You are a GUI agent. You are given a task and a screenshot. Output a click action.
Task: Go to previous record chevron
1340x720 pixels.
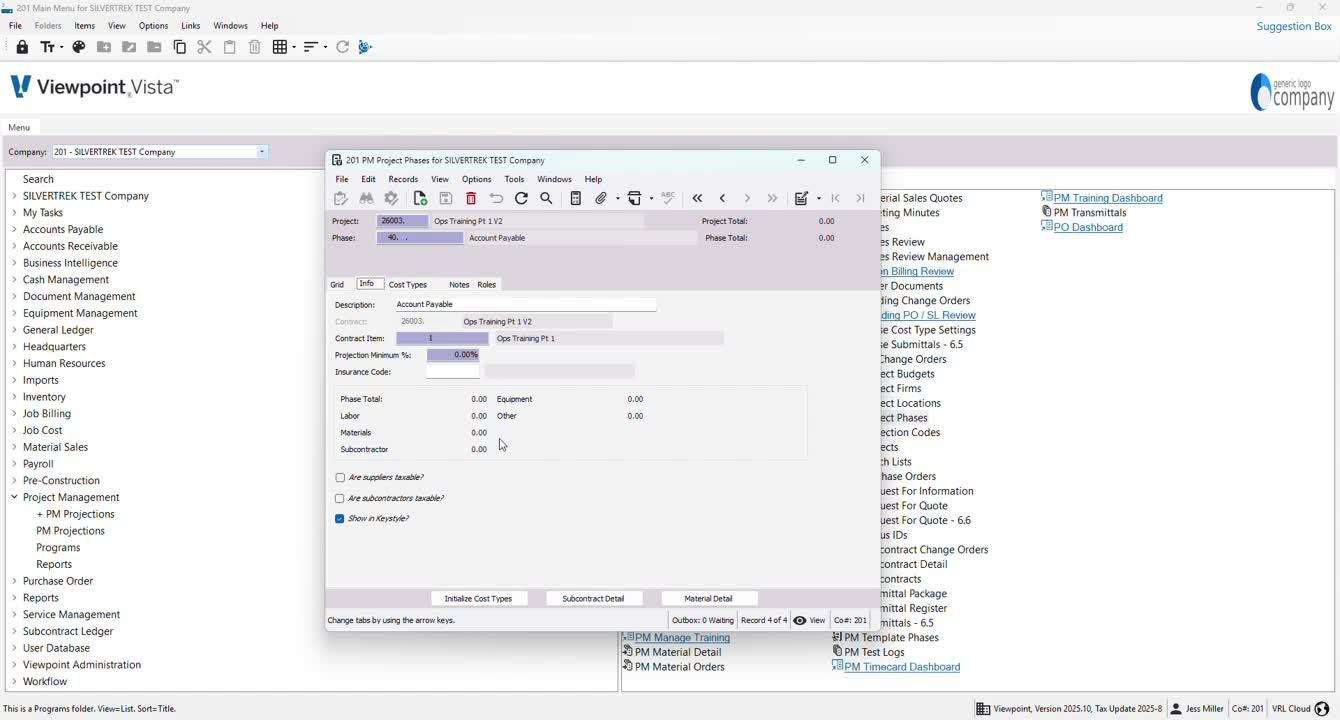point(722,198)
